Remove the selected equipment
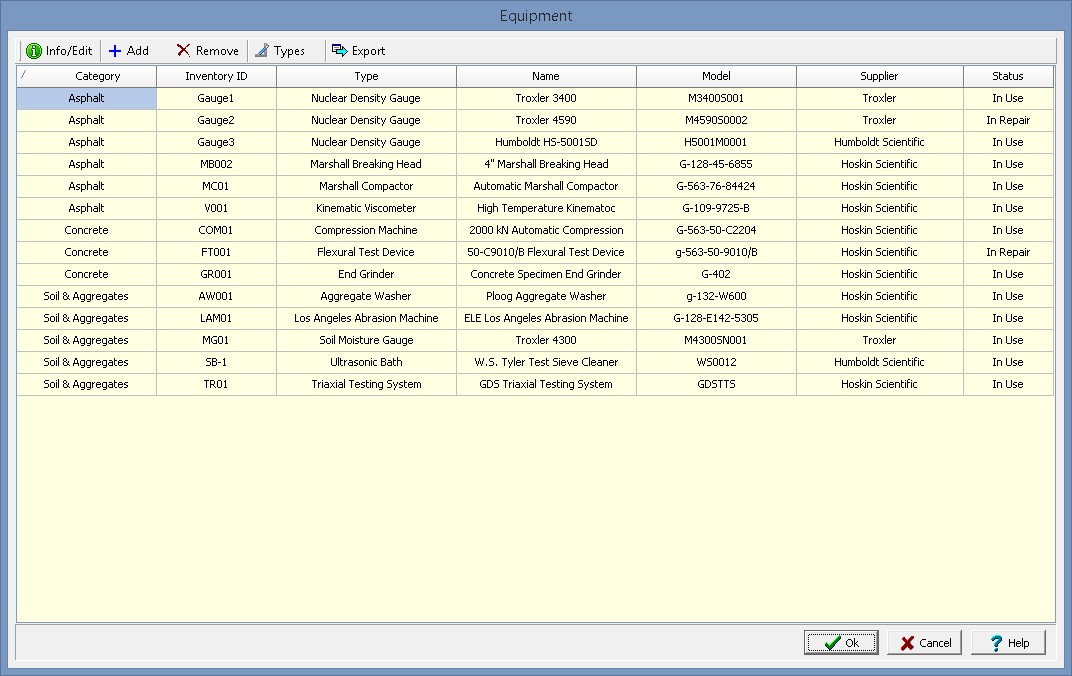Viewport: 1072px width, 676px height. [207, 51]
